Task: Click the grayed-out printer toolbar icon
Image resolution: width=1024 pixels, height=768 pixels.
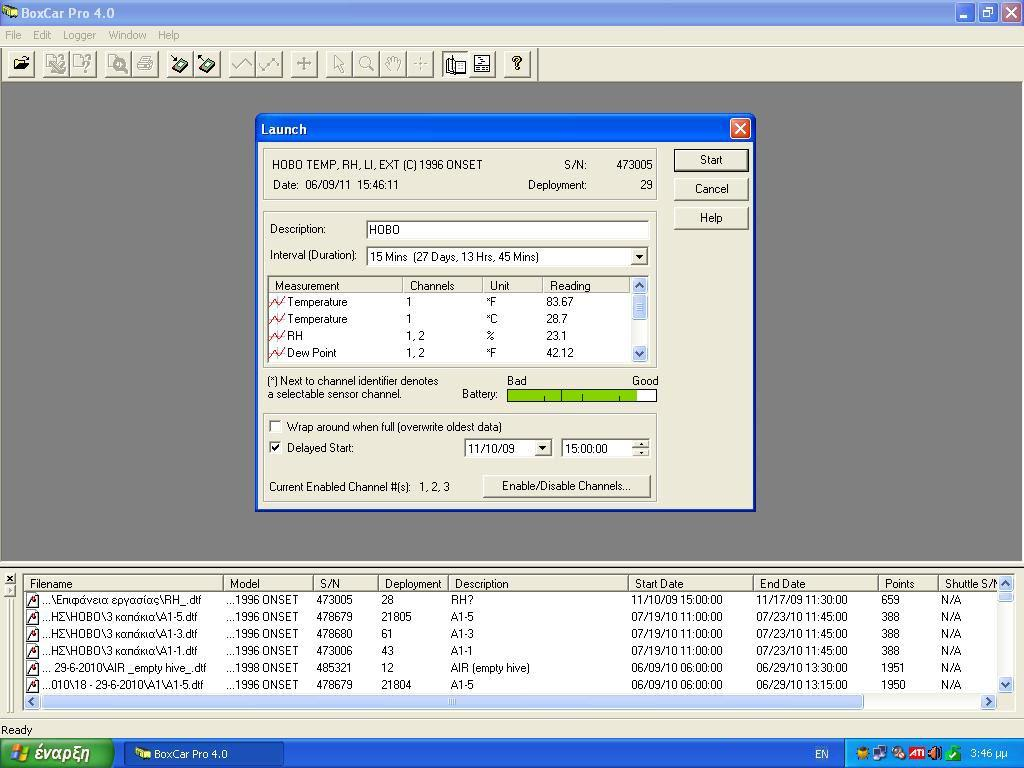Action: 145,64
